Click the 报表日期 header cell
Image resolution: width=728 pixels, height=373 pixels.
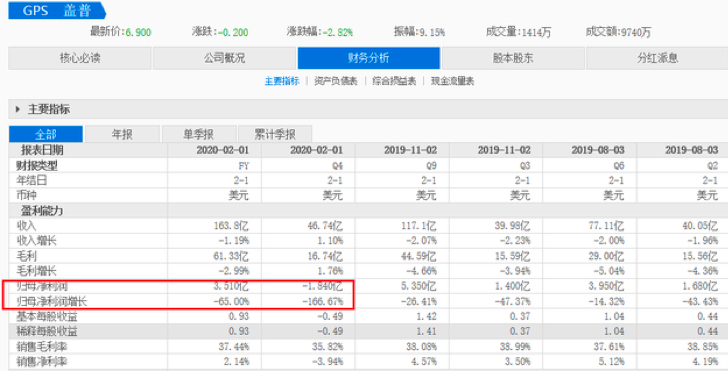[x=42, y=150]
